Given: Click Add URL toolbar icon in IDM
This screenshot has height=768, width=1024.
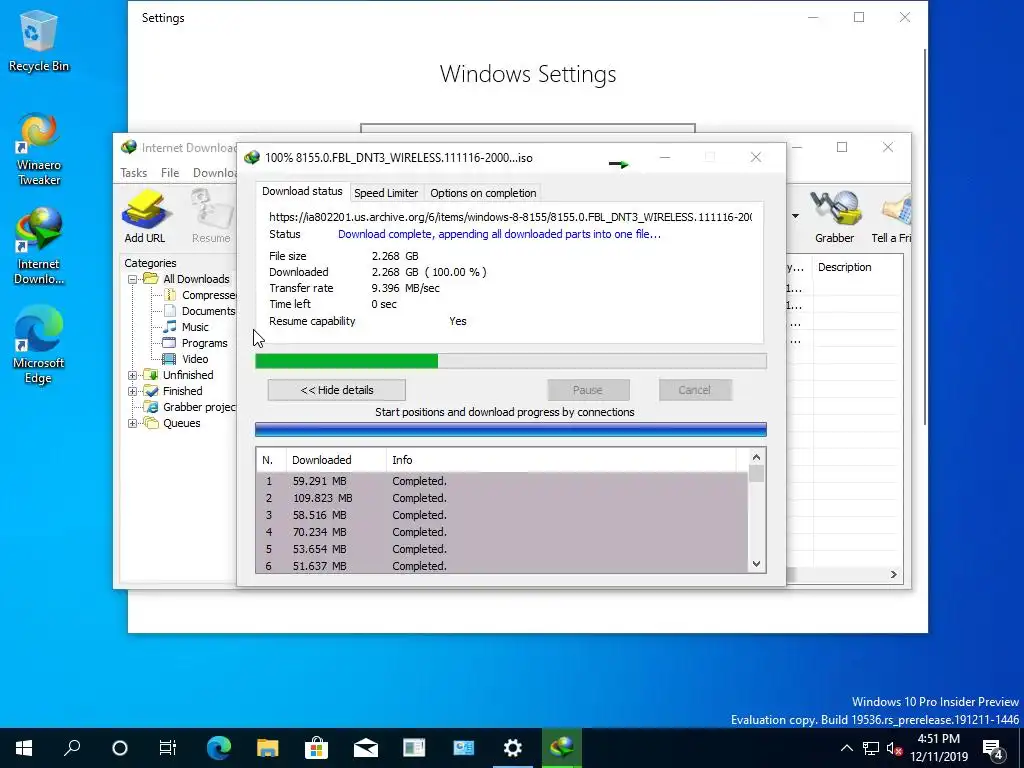Looking at the screenshot, I should [x=144, y=217].
